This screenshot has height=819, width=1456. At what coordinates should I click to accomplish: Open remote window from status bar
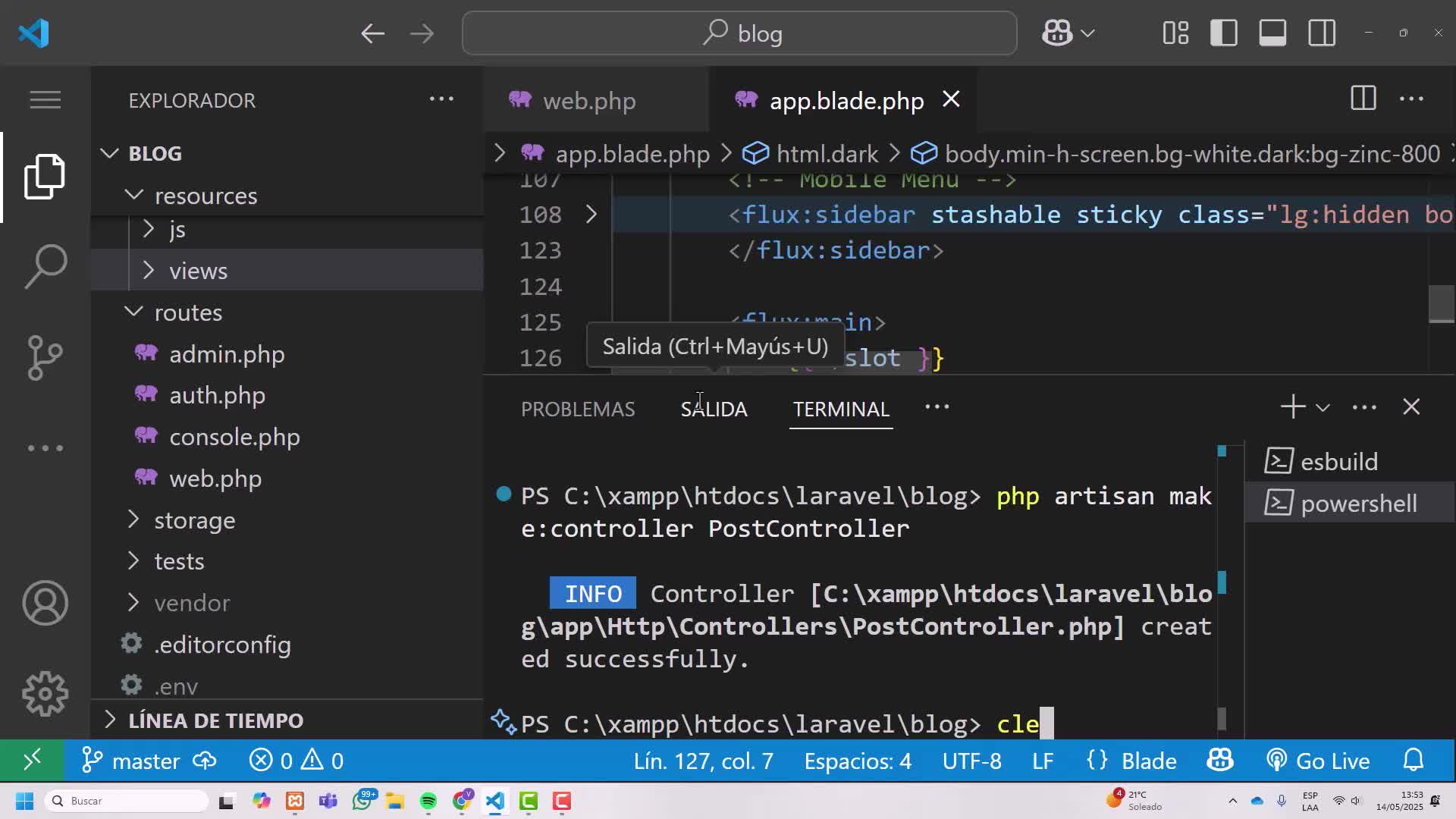click(32, 760)
